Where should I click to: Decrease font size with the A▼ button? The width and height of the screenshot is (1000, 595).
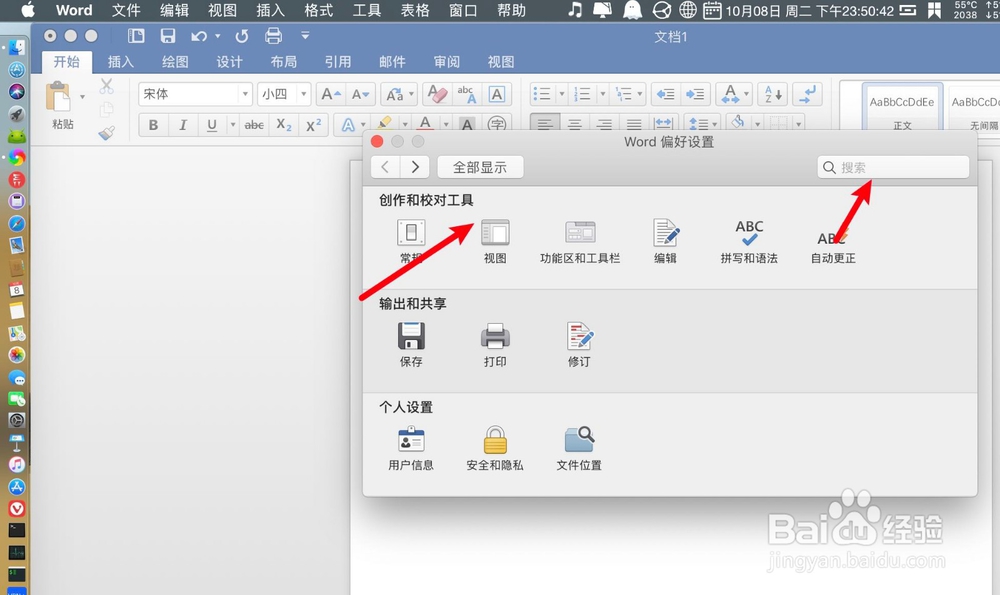[x=360, y=94]
